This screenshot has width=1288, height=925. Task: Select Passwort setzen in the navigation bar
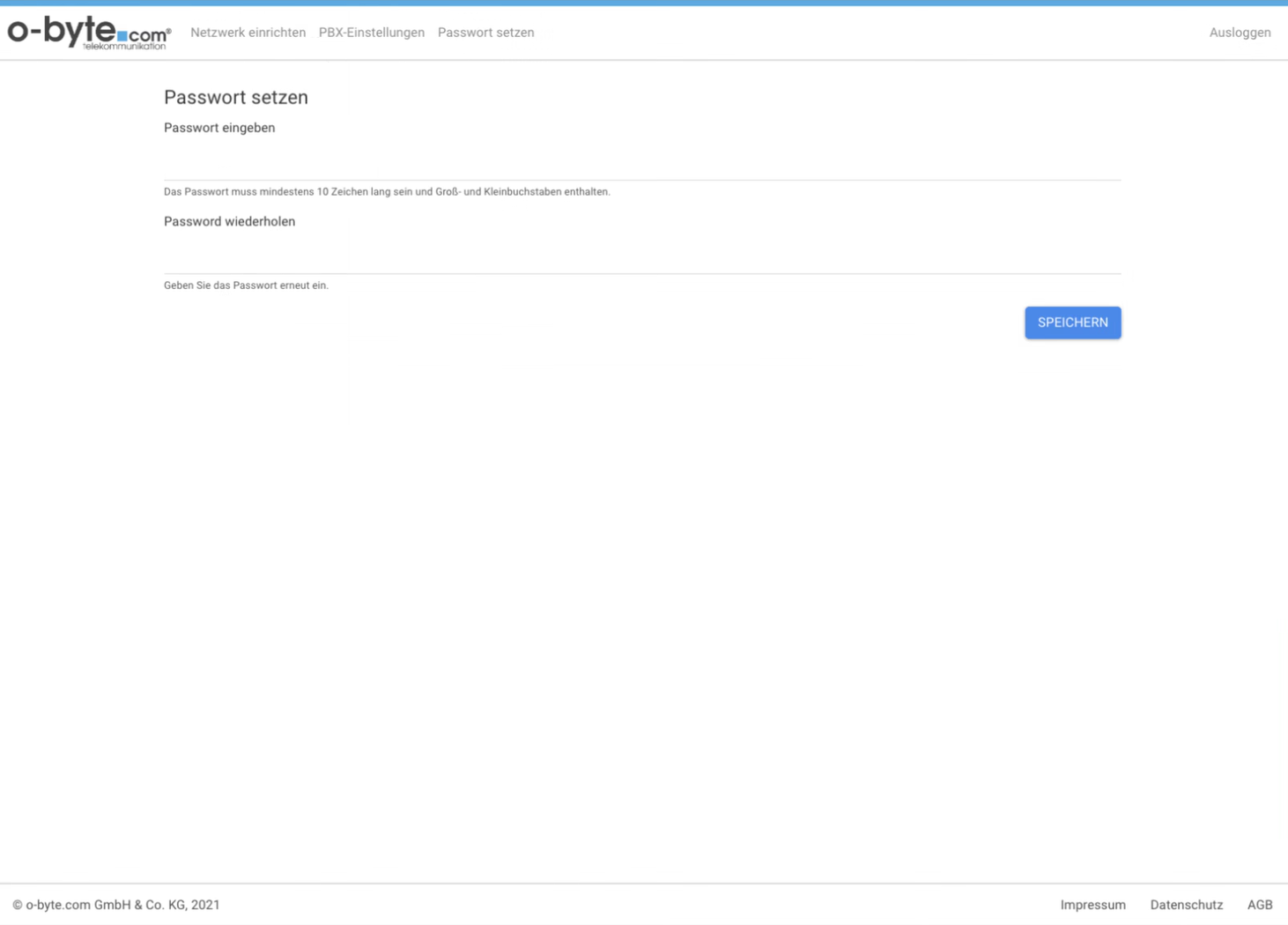[x=485, y=33]
